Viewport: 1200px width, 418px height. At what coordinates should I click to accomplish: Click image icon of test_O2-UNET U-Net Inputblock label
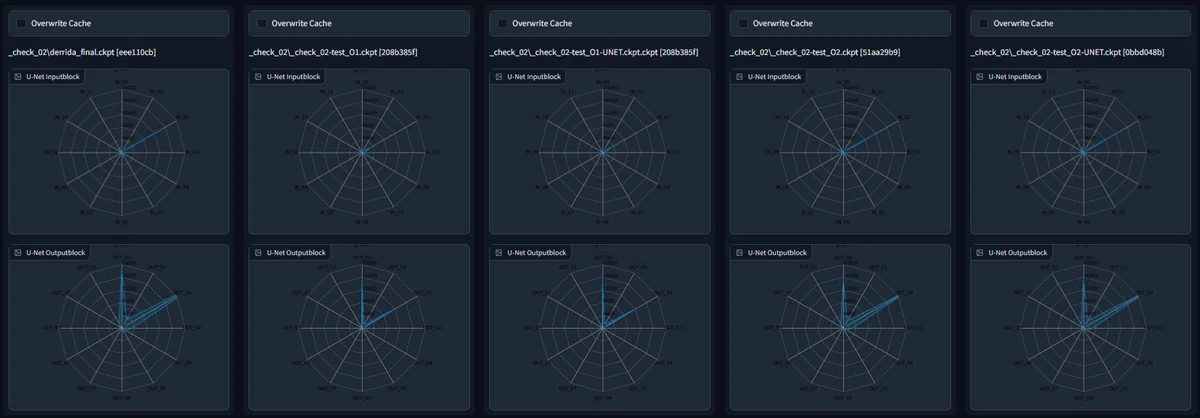pyautogui.click(x=979, y=76)
